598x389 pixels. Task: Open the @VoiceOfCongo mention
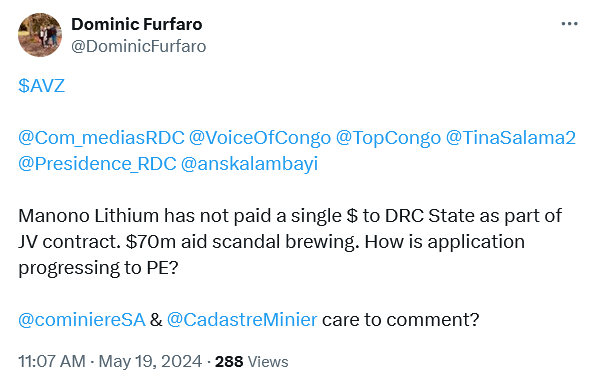click(260, 138)
